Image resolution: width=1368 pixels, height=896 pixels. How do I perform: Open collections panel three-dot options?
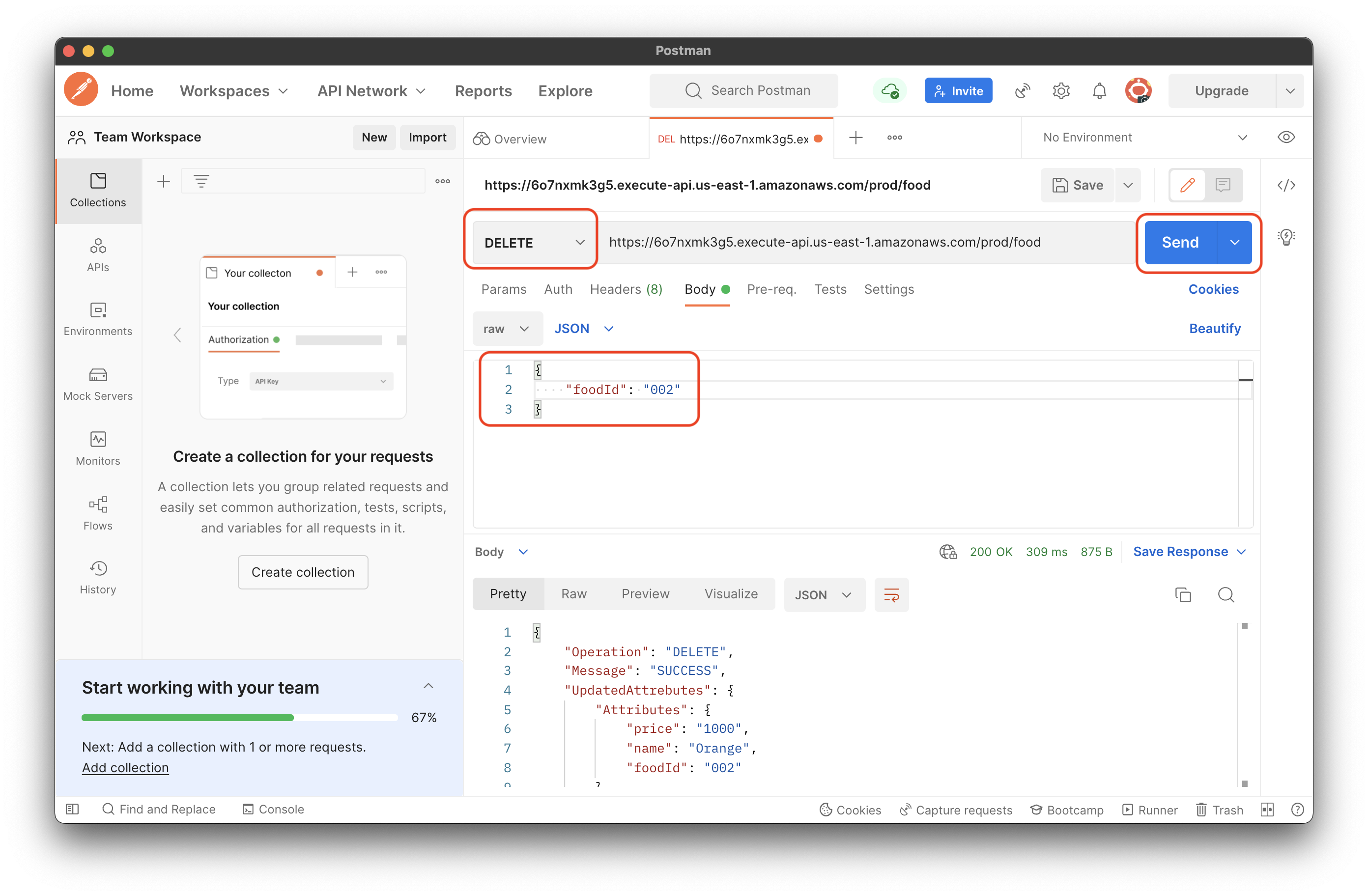443,182
